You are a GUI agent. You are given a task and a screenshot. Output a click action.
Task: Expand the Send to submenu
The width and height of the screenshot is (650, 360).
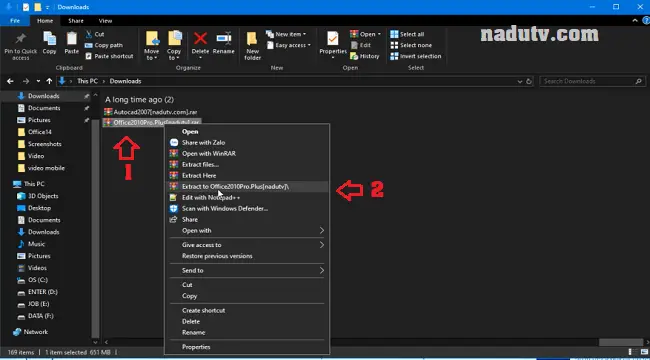(x=247, y=270)
